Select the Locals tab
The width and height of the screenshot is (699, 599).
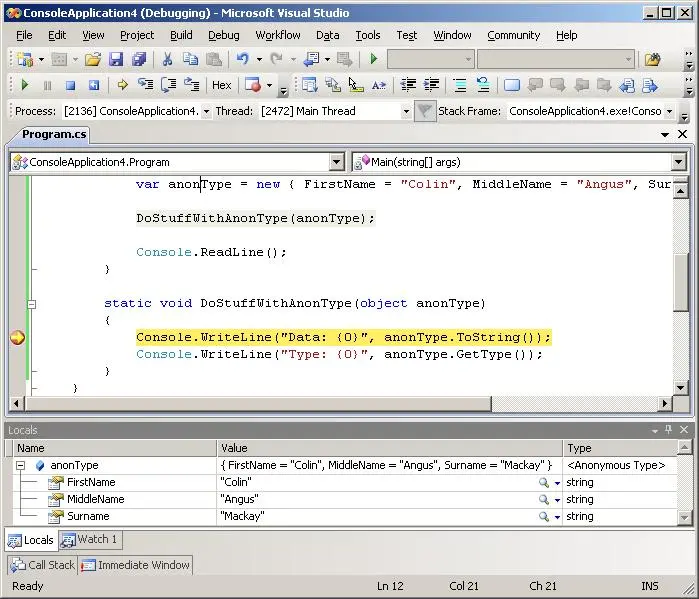pyautogui.click(x=32, y=540)
